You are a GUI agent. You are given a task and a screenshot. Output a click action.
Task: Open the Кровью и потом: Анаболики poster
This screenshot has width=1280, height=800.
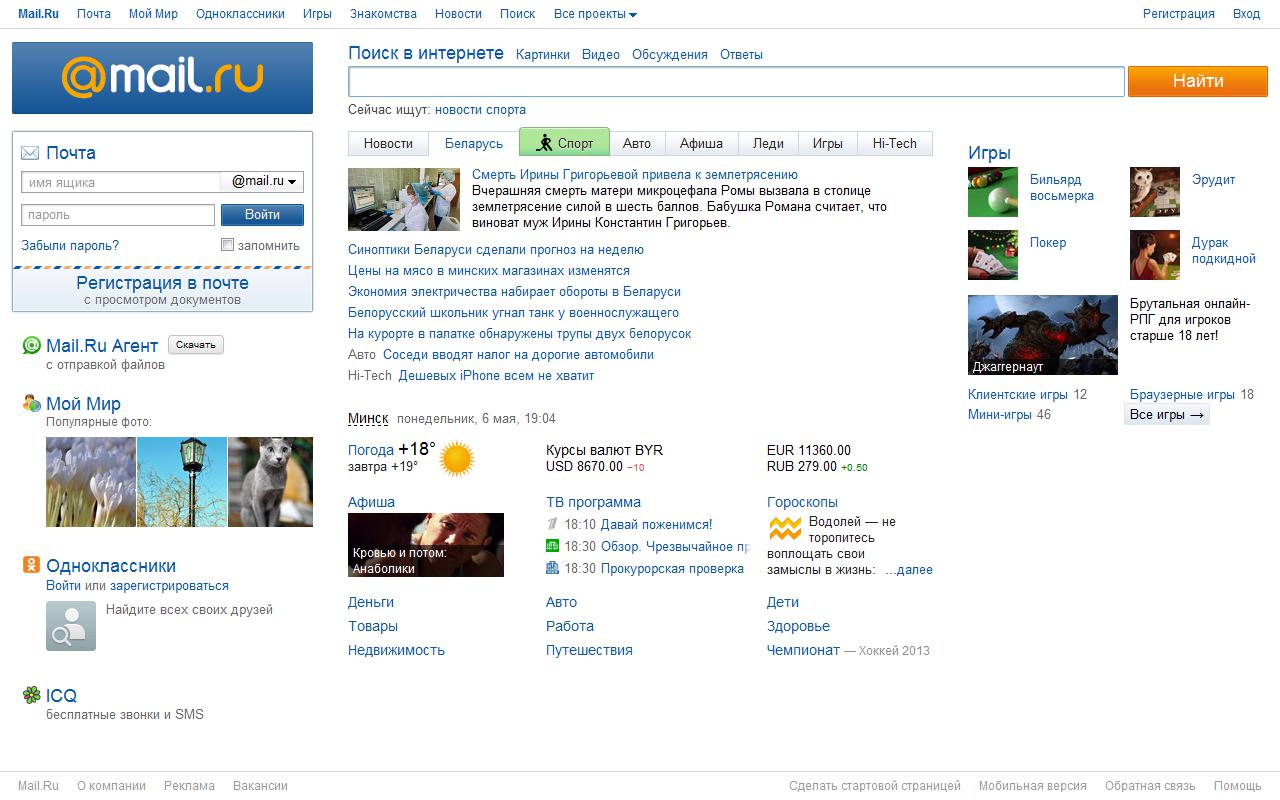point(426,545)
